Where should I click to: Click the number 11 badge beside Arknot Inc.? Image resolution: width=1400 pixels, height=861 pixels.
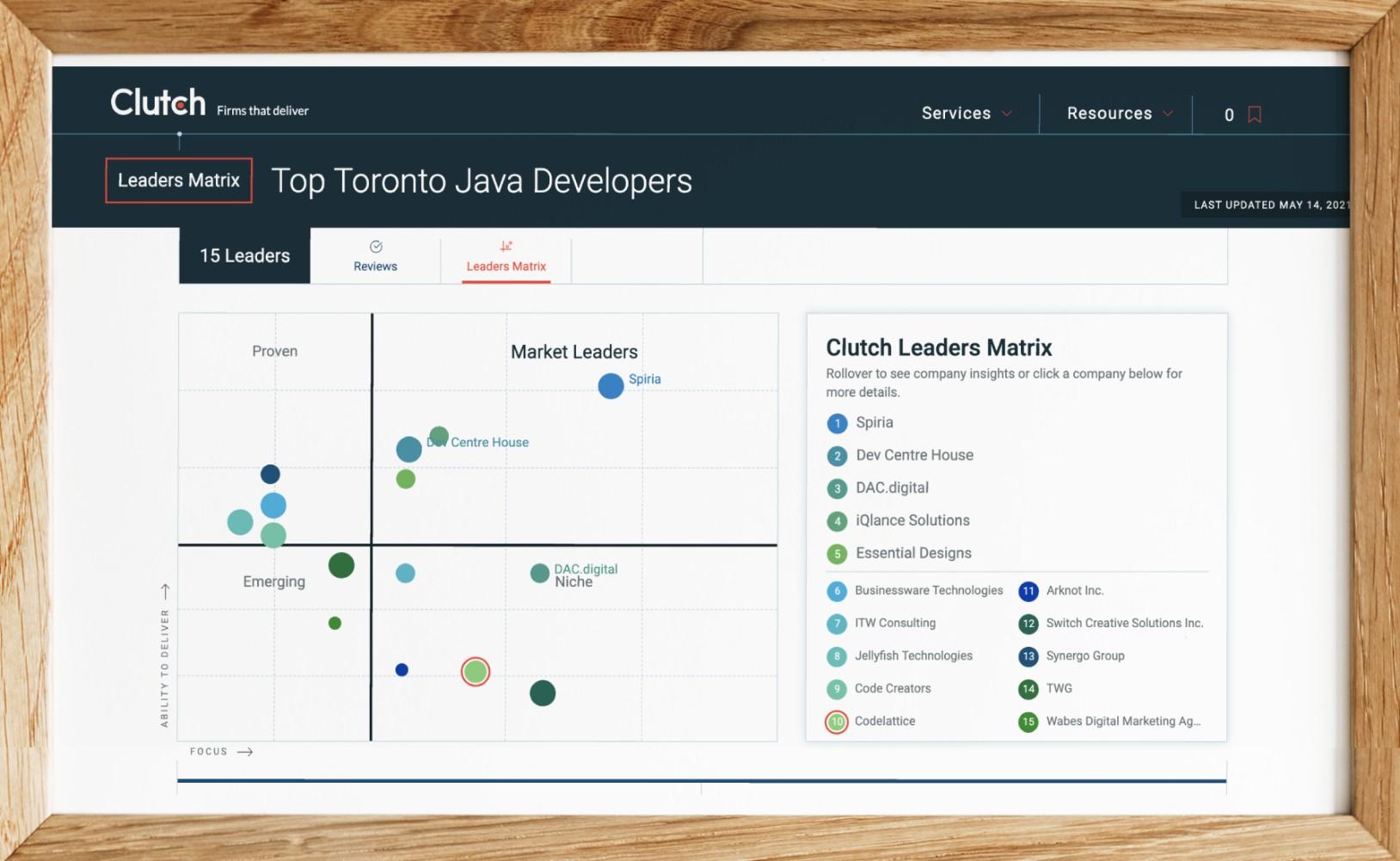1029,592
